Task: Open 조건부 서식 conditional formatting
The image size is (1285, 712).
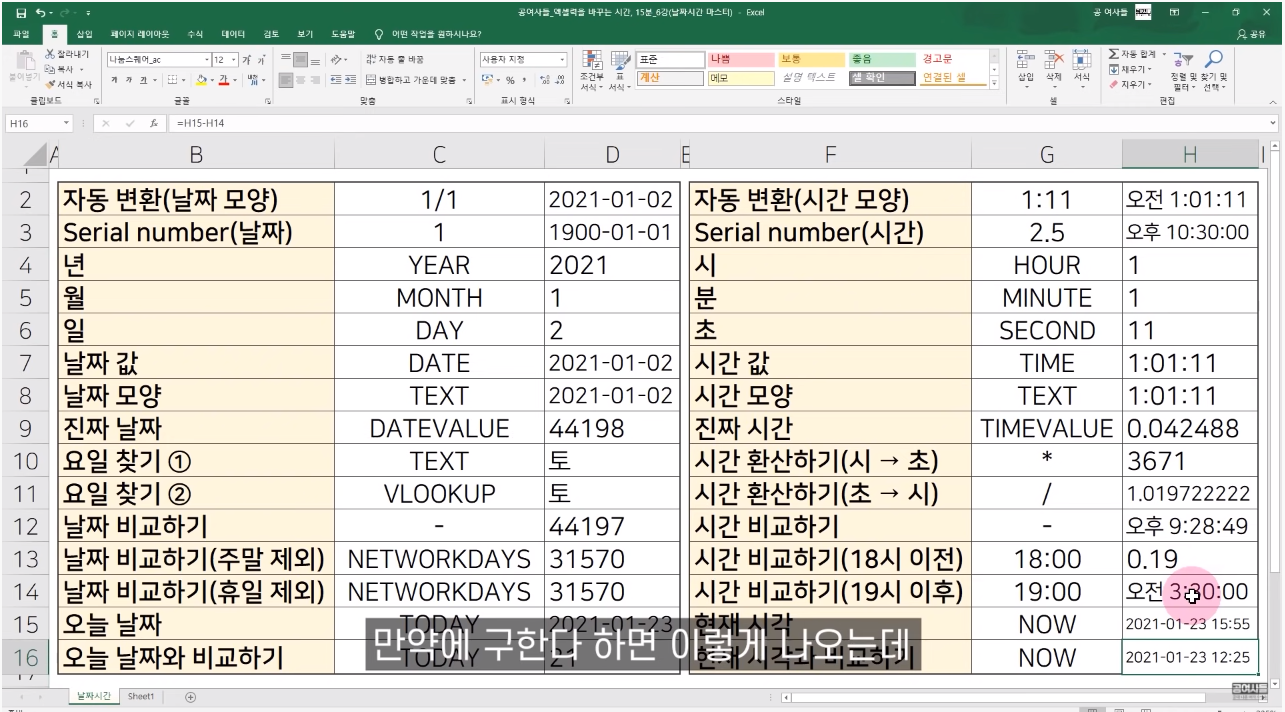Action: pyautogui.click(x=591, y=70)
